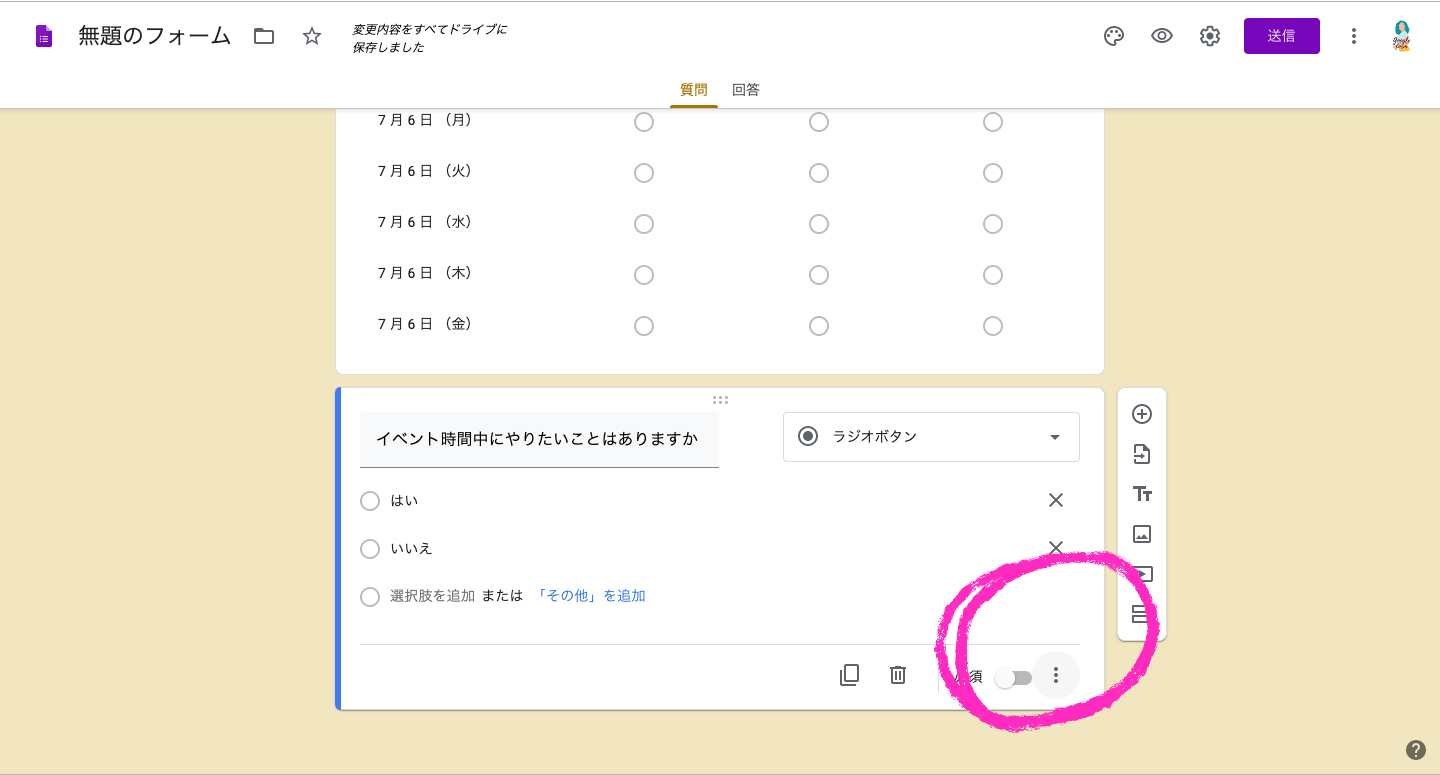Open the theme customization palette icon

point(1113,36)
